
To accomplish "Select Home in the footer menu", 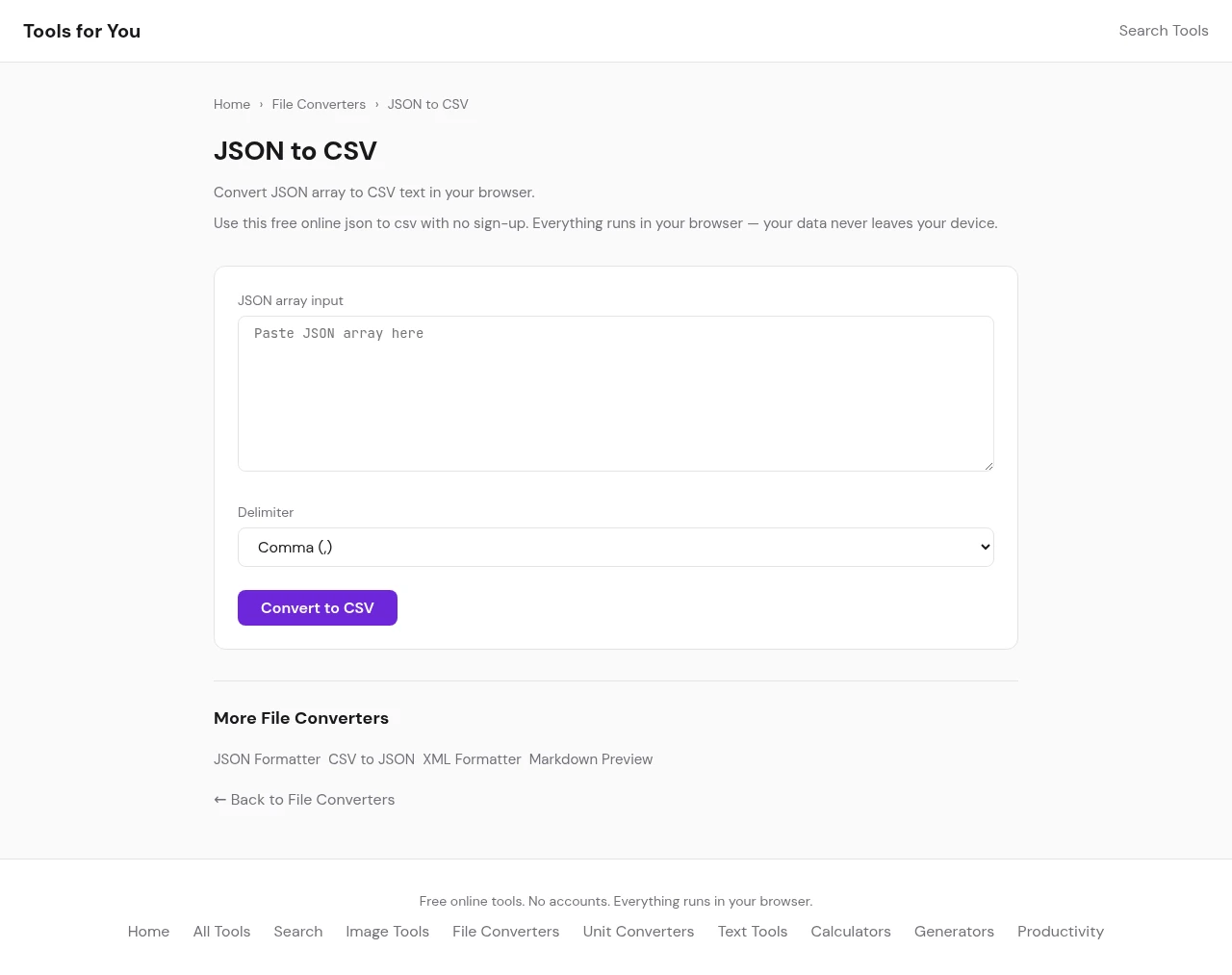I will [x=148, y=932].
